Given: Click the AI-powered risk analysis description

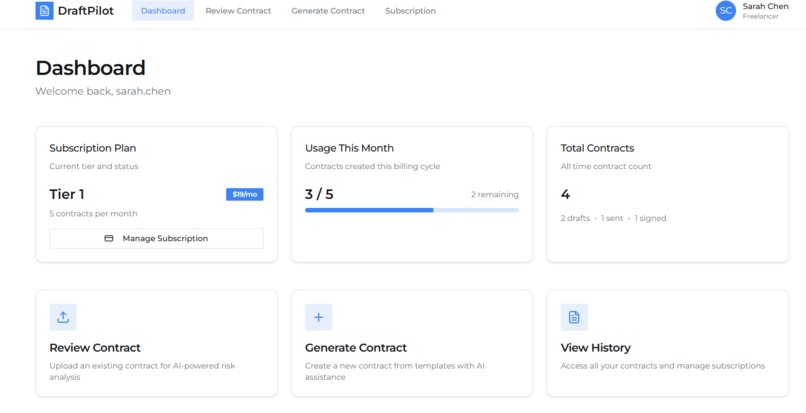Looking at the screenshot, I should click(x=142, y=371).
